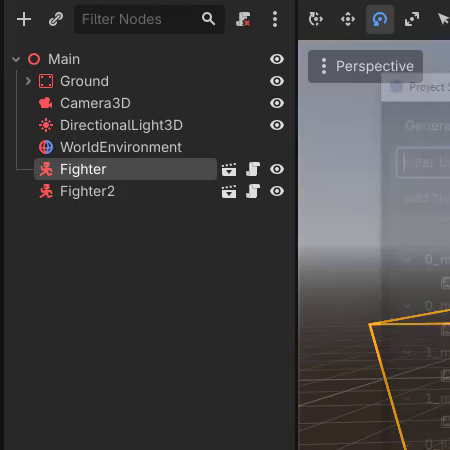This screenshot has height=450, width=450.
Task: Select the Rotate mode tool
Action: [380, 19]
